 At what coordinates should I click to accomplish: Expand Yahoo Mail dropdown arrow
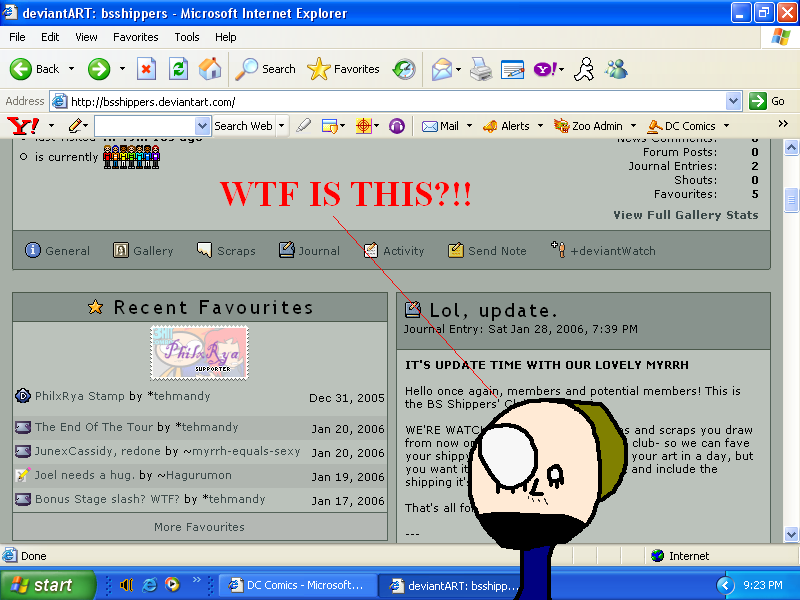coord(469,126)
